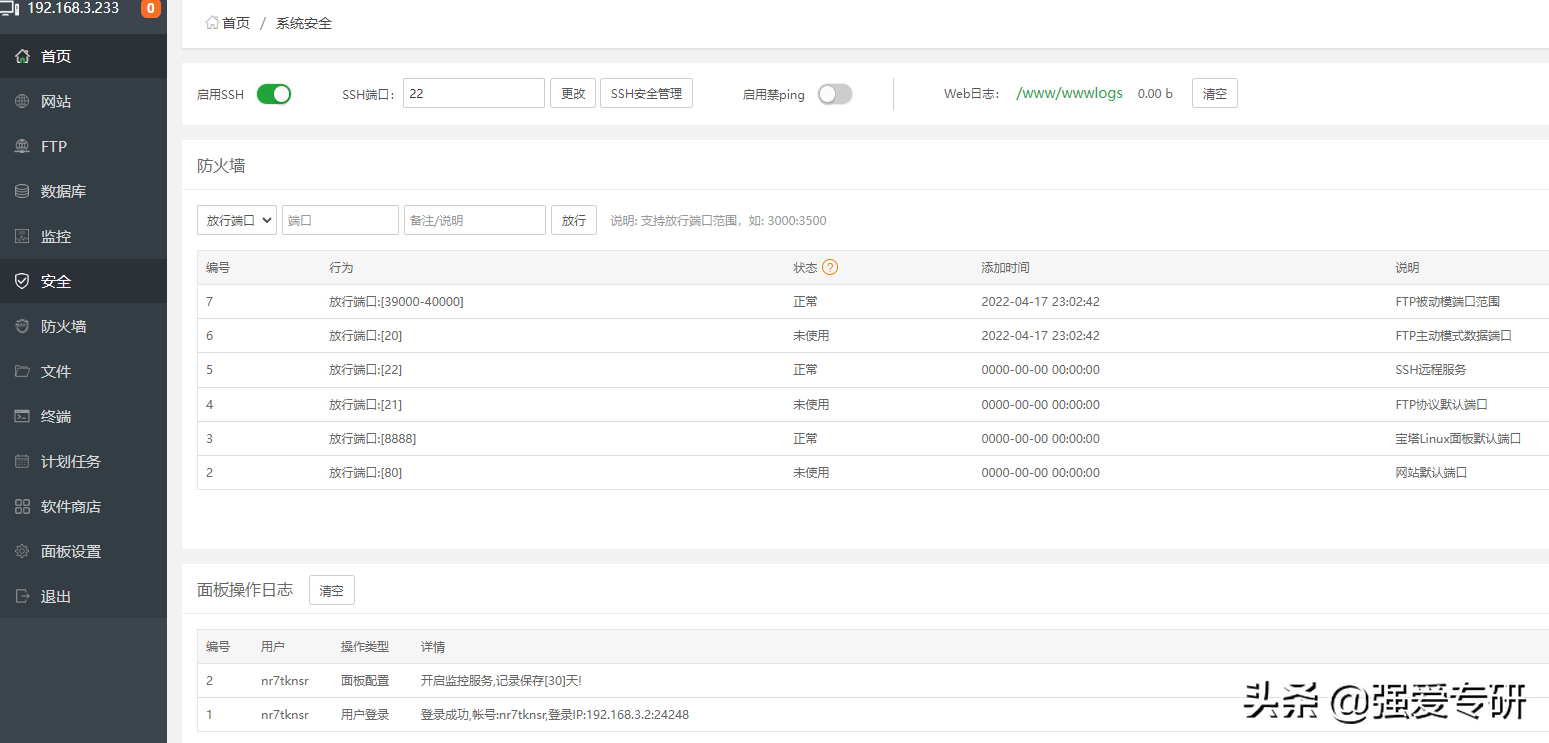1549x743 pixels.
Task: Click the 端口 input field
Action: 340,220
